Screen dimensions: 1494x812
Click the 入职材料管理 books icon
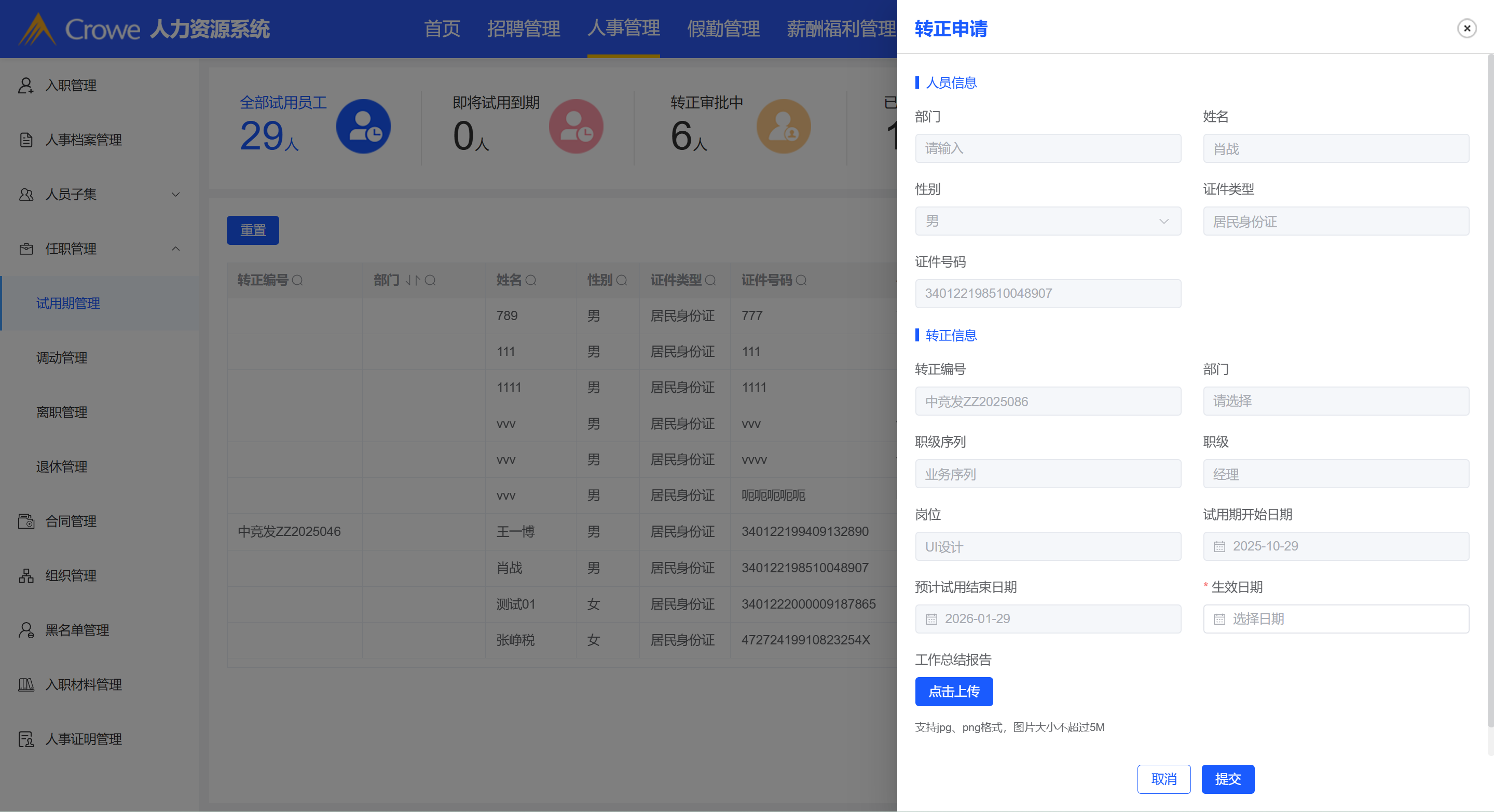pos(25,685)
